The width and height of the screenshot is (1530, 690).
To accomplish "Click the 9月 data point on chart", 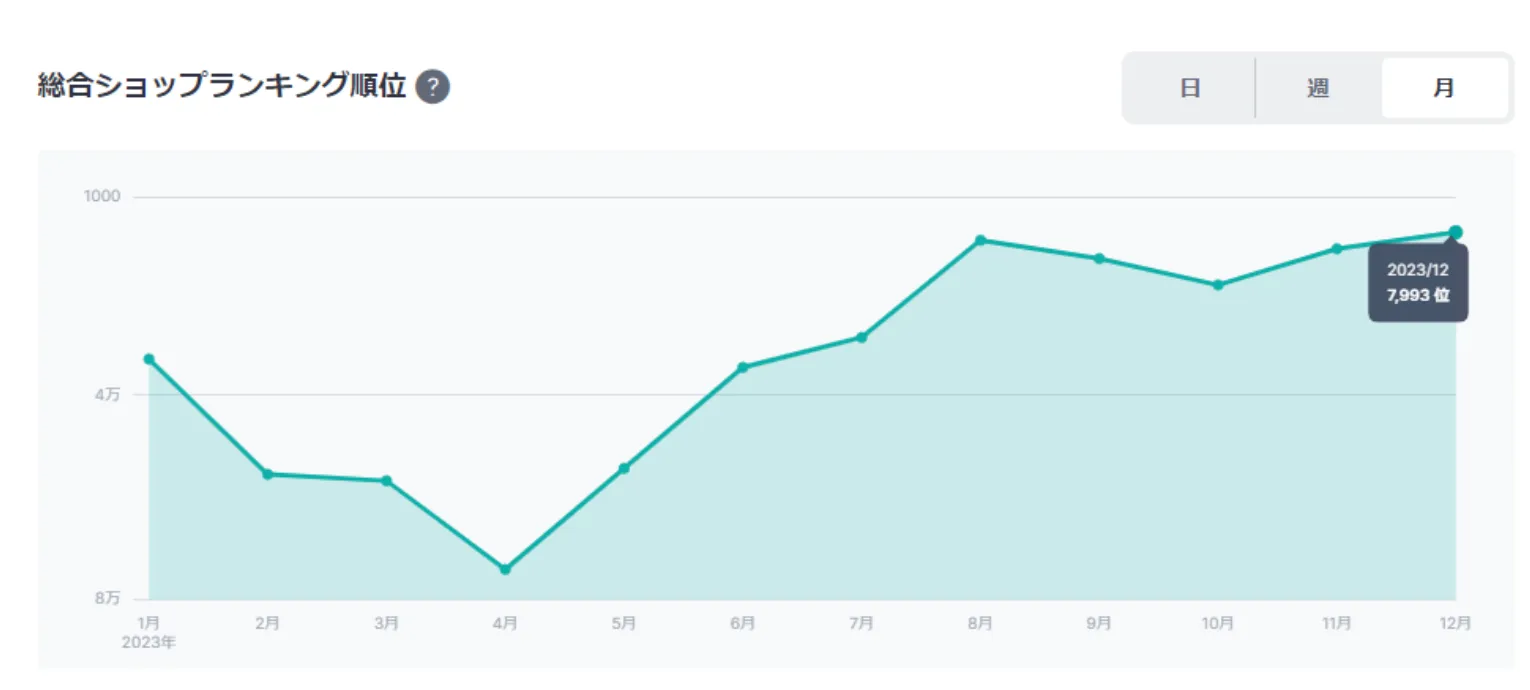I will point(1099,258).
